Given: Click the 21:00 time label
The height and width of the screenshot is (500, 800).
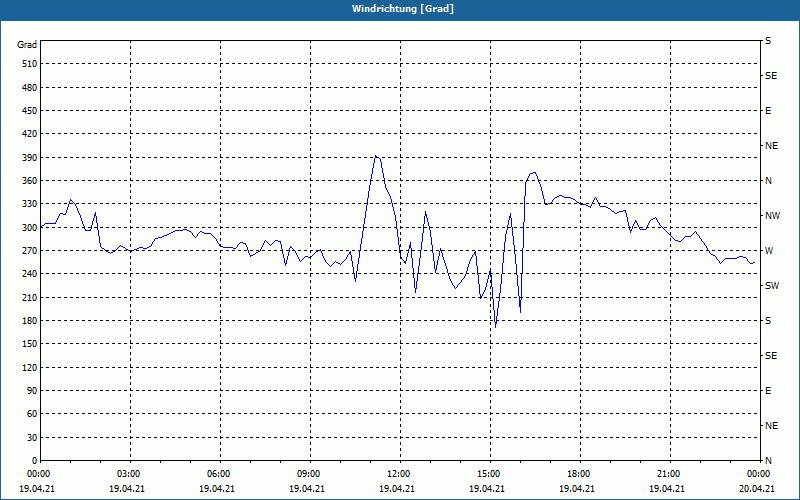Looking at the screenshot, I should (668, 474).
